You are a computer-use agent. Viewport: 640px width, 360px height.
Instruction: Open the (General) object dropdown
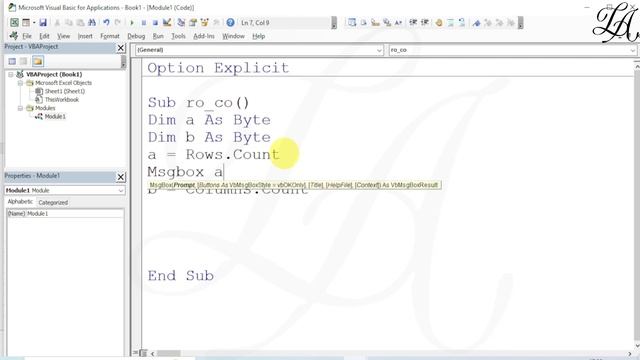coord(379,50)
